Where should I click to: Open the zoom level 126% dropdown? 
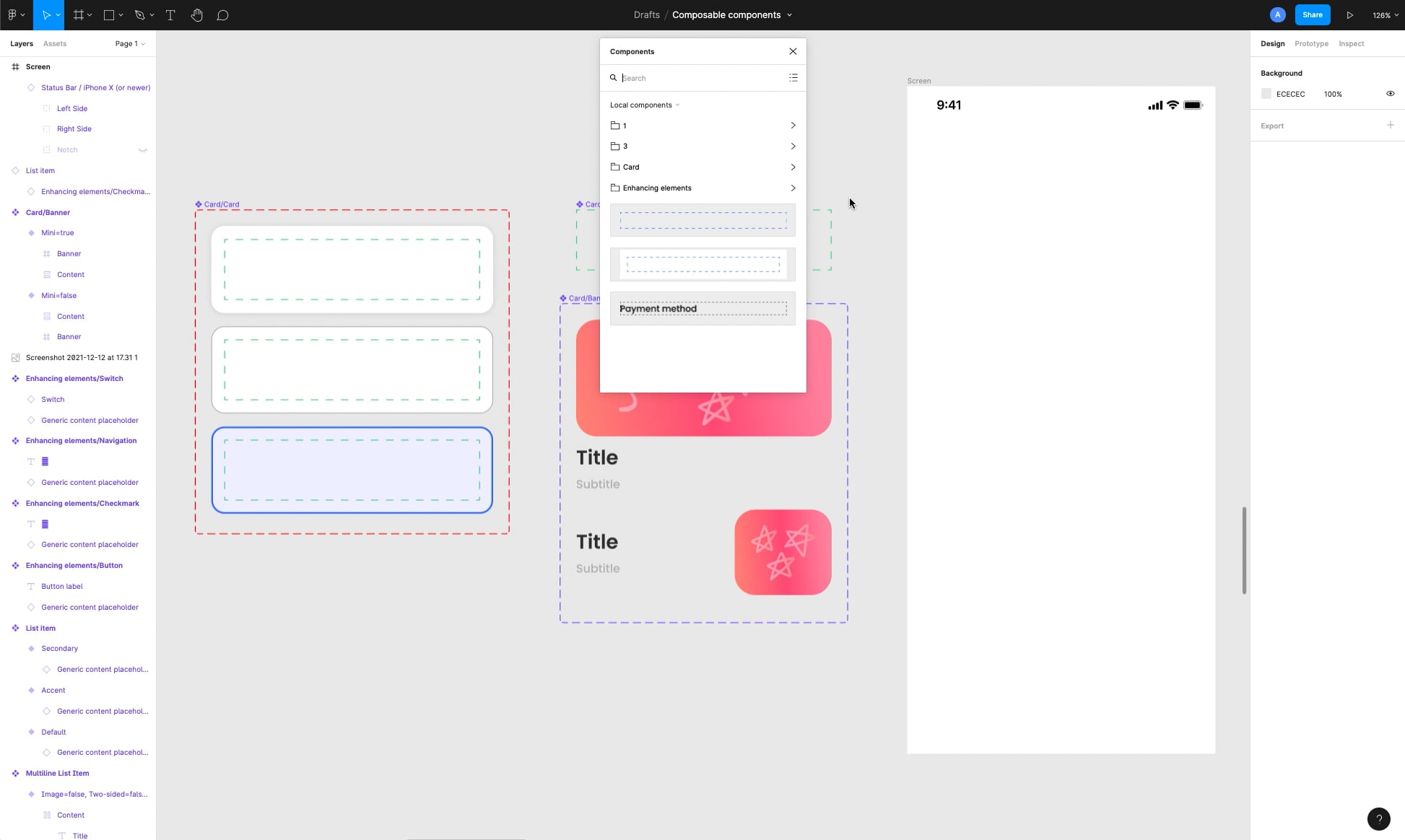coord(1385,14)
